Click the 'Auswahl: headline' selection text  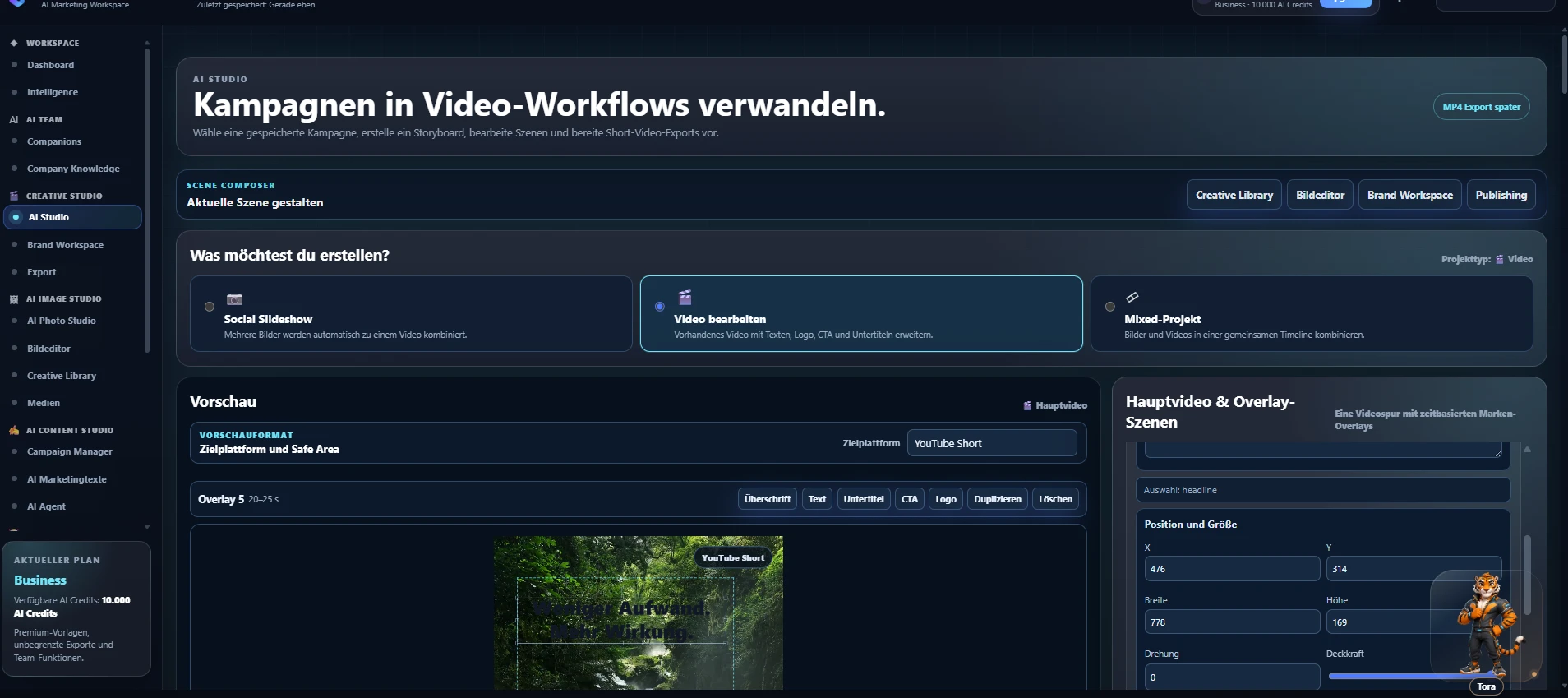point(1180,490)
